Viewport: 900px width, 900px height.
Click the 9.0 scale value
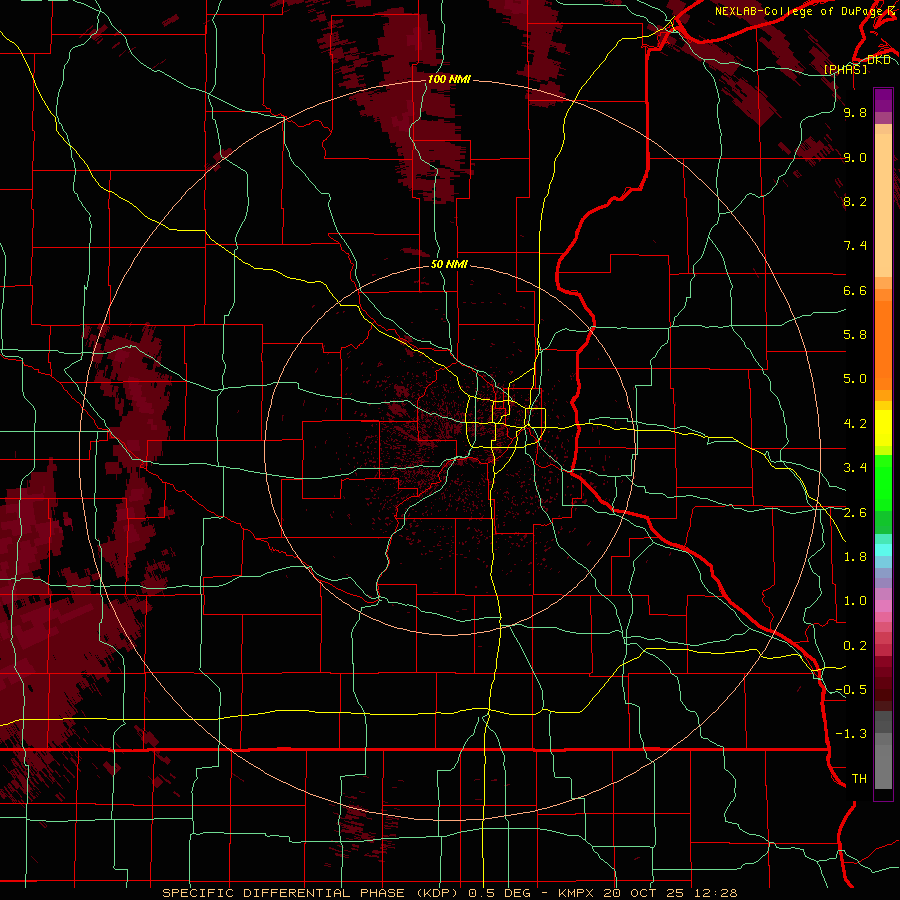pyautogui.click(x=855, y=157)
